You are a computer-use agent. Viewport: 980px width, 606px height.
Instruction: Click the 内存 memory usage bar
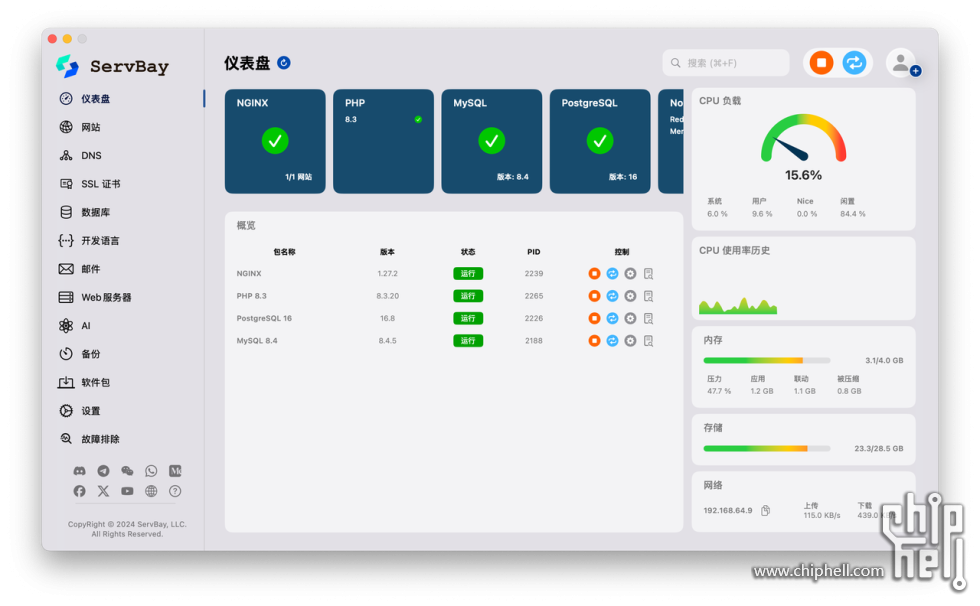pos(767,360)
